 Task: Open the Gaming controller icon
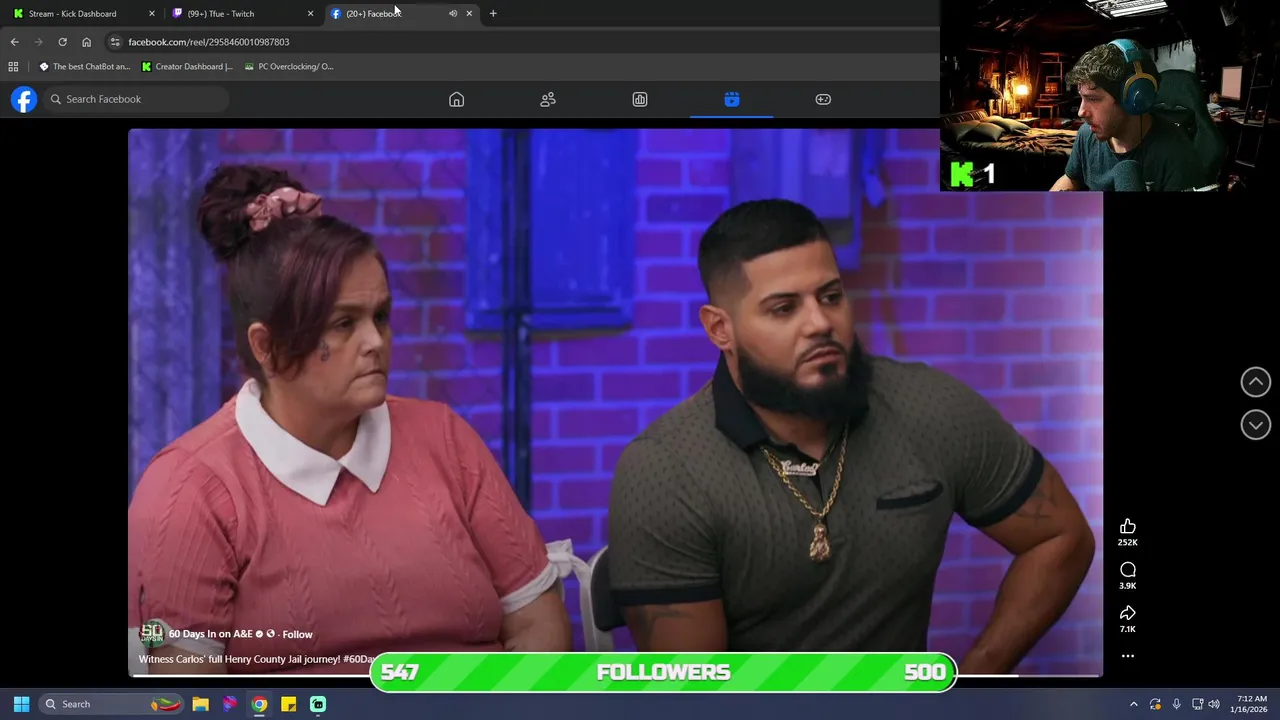tap(823, 99)
